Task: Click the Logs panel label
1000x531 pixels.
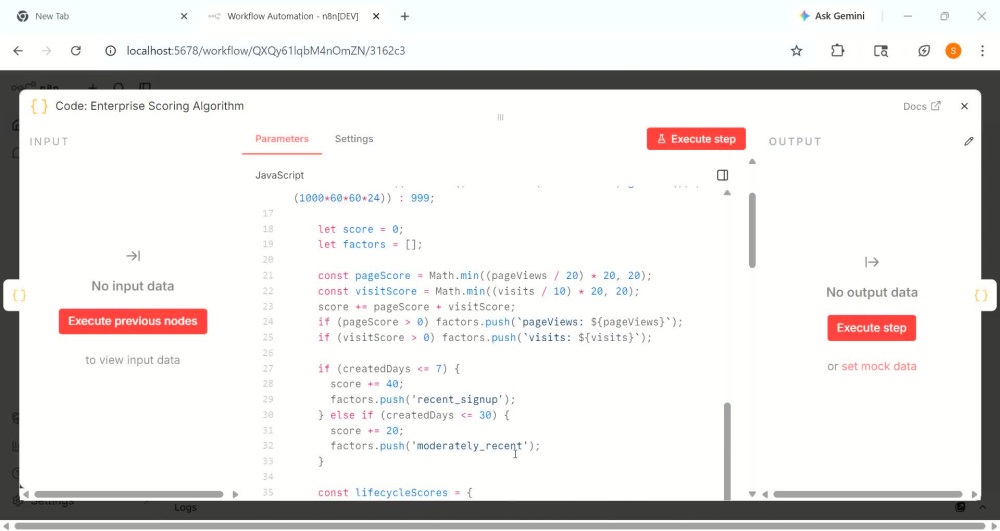Action: 185,507
